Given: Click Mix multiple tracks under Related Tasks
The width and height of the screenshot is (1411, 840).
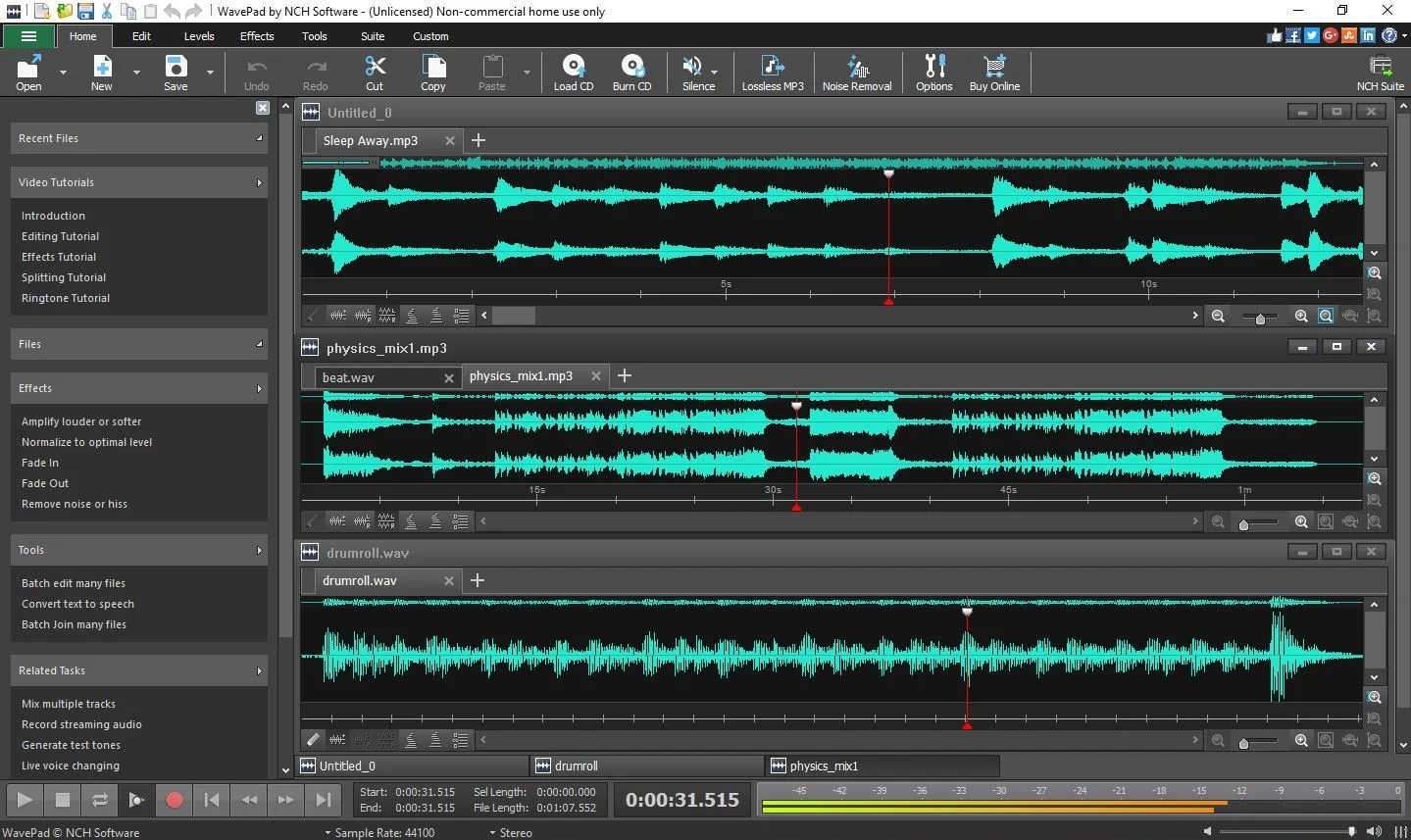Looking at the screenshot, I should tap(69, 703).
